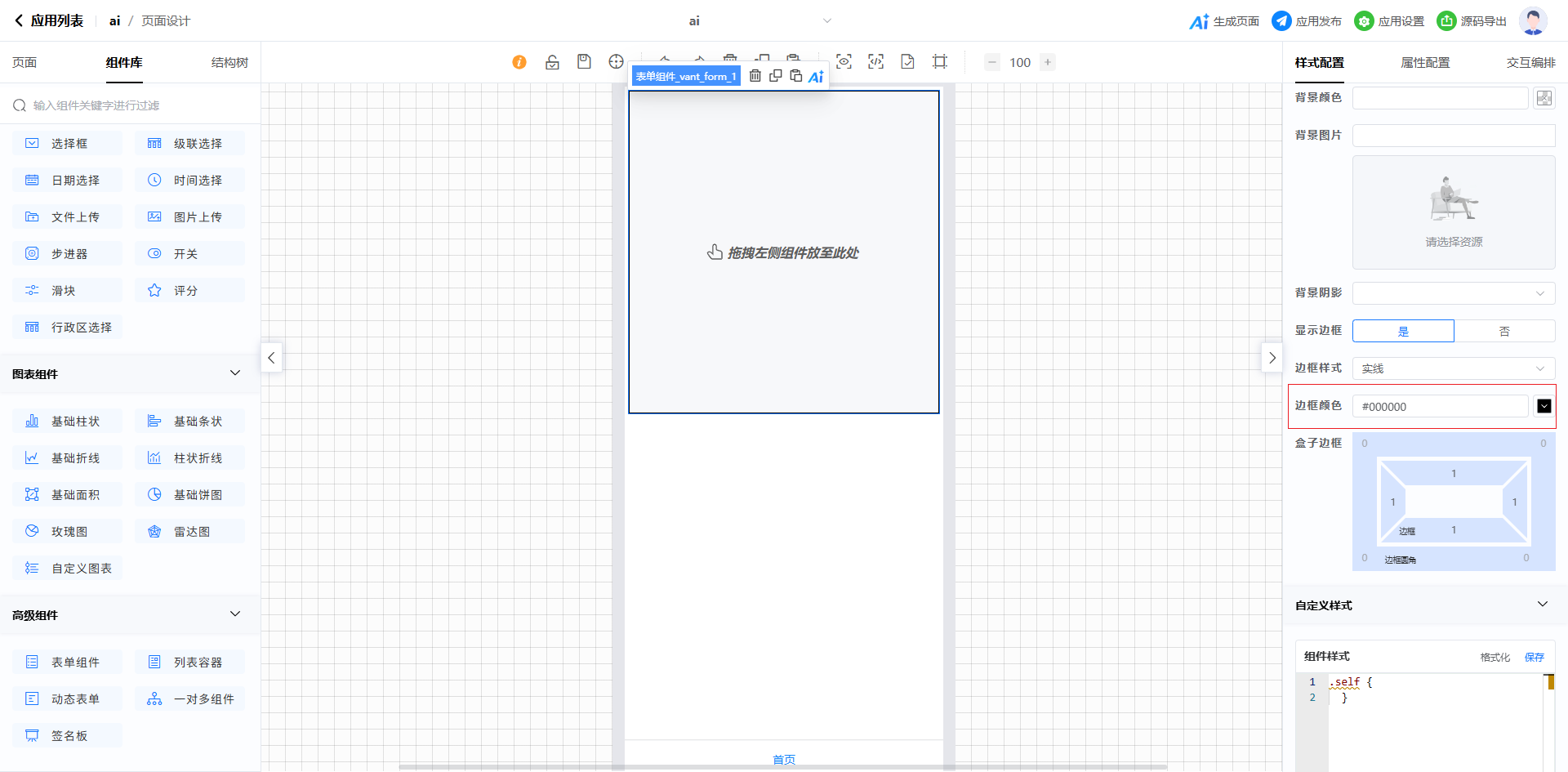1568x772 pixels.
Task: Click the preview eye icon in toolbar
Action: (844, 62)
